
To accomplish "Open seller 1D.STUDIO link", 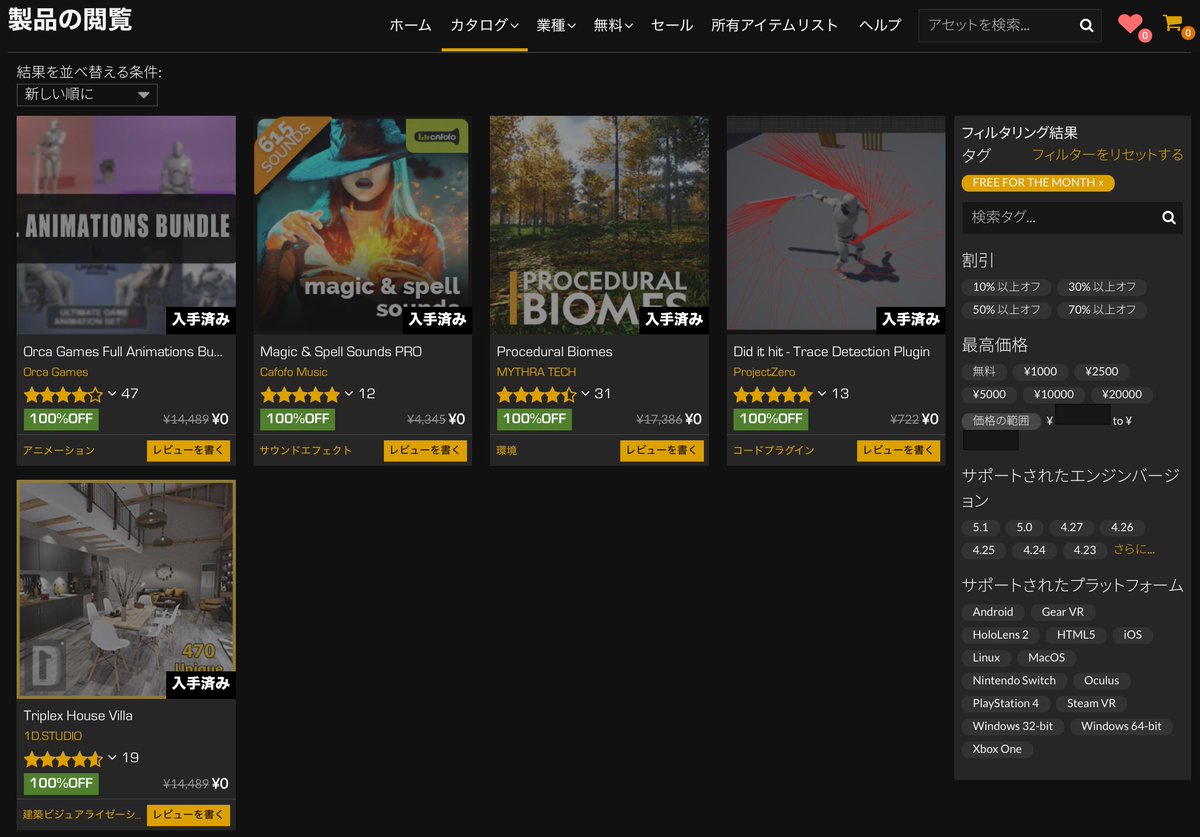I will [x=53, y=736].
